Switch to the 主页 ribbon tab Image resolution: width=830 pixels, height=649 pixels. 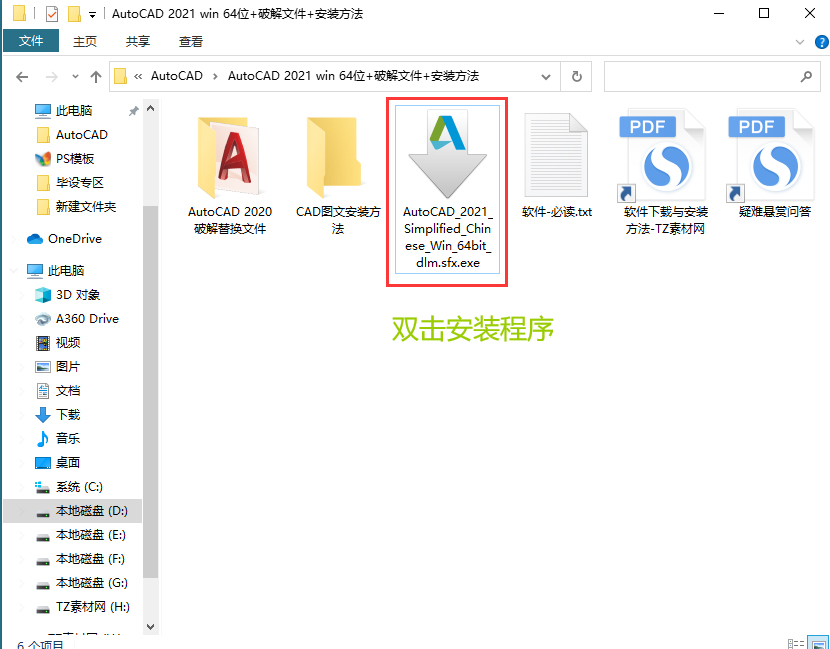[85, 41]
